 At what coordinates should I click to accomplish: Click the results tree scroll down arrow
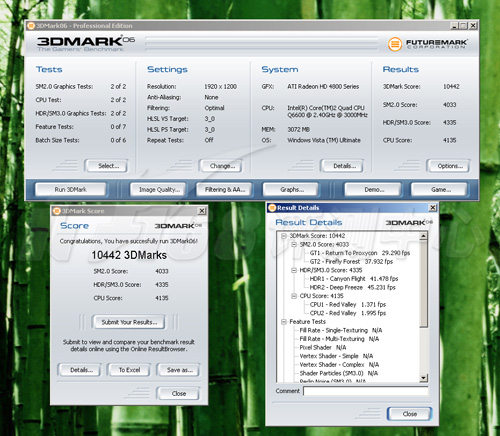[x=423, y=378]
